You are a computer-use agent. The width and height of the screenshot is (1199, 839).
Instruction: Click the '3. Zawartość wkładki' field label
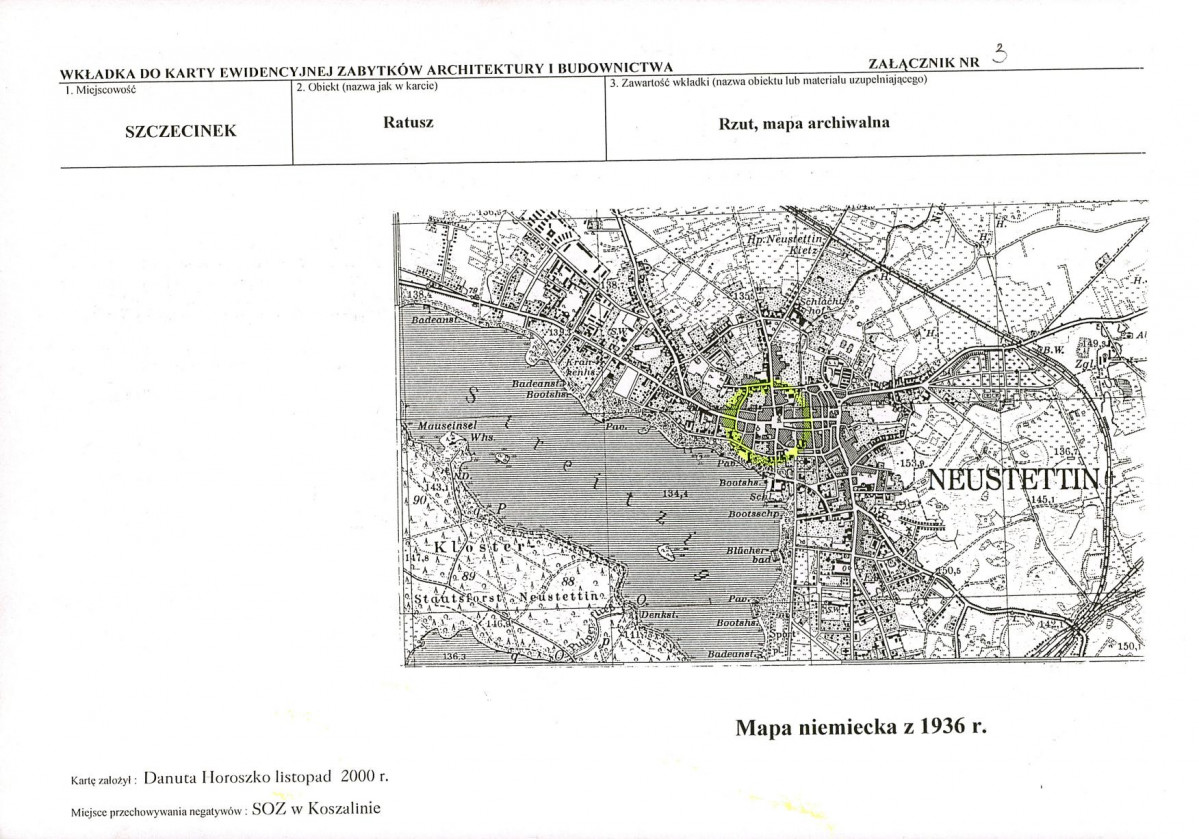[x=768, y=80]
